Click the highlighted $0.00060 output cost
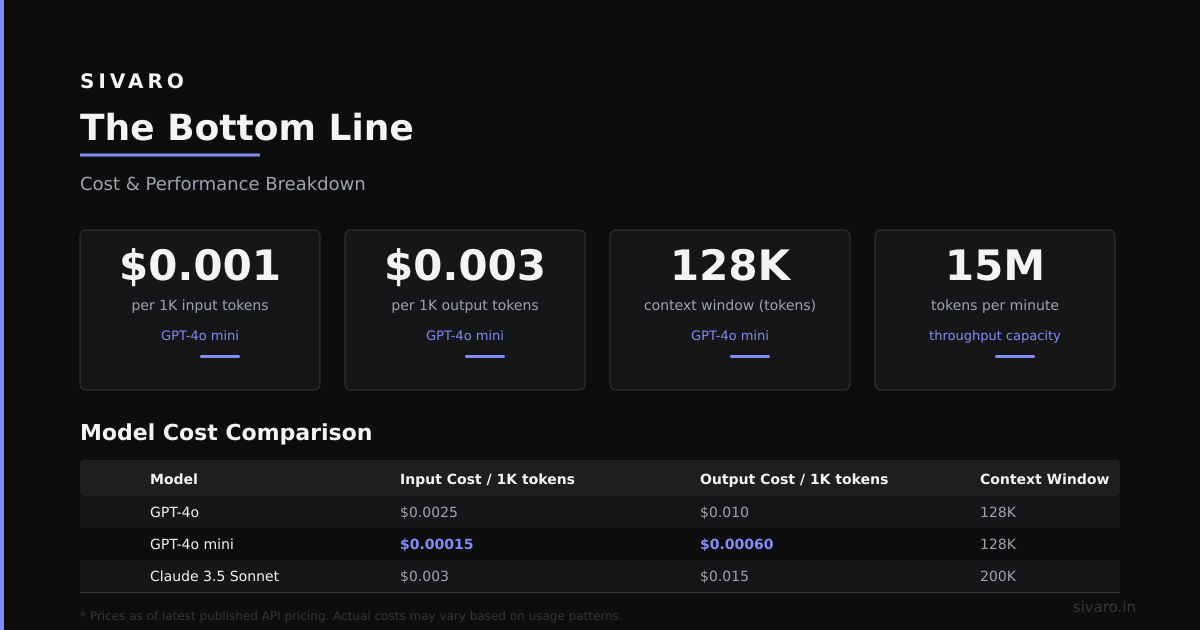Screen dimensions: 1200x630 [x=736, y=544]
